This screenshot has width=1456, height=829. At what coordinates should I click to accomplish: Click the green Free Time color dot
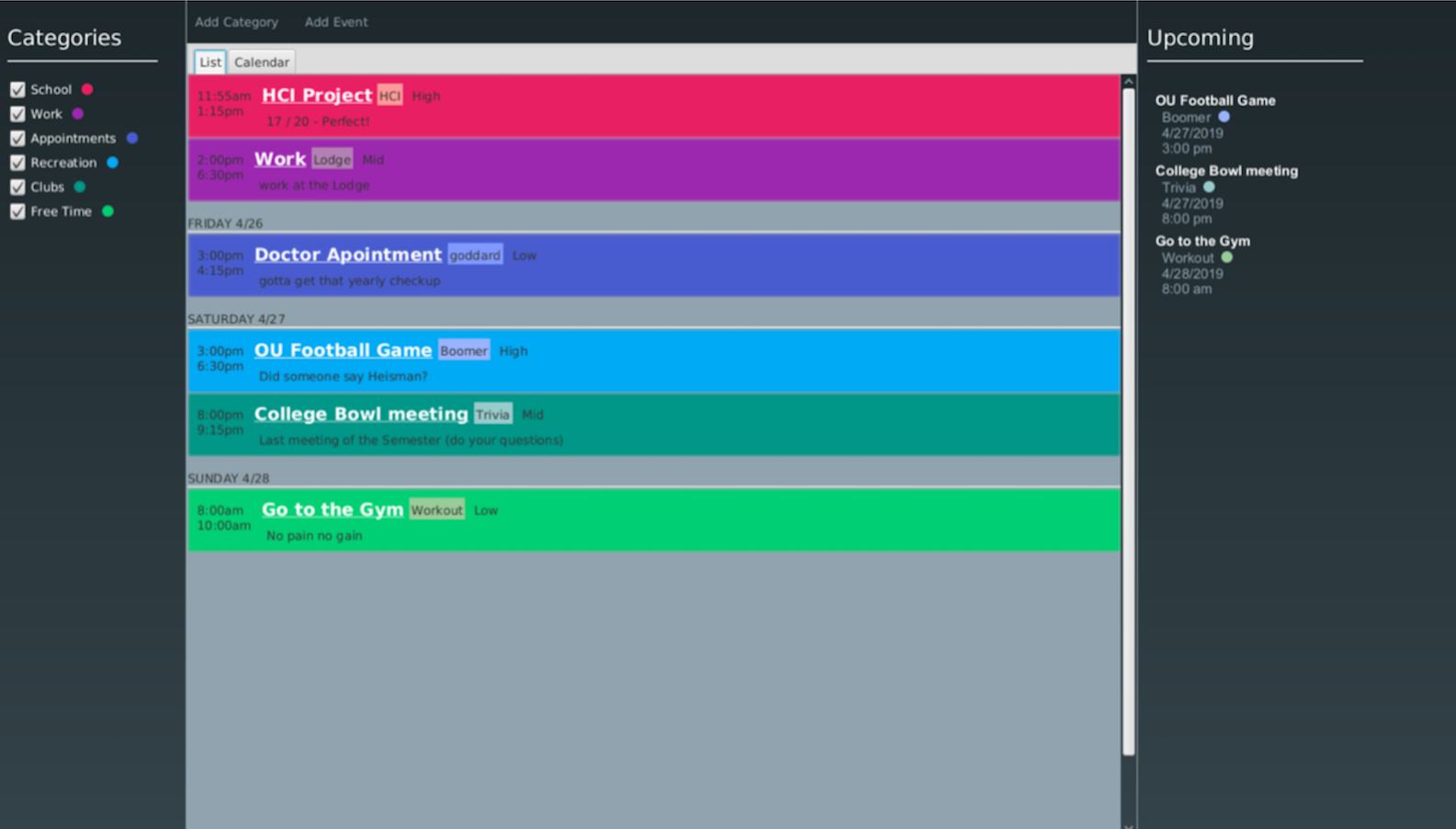pos(107,211)
